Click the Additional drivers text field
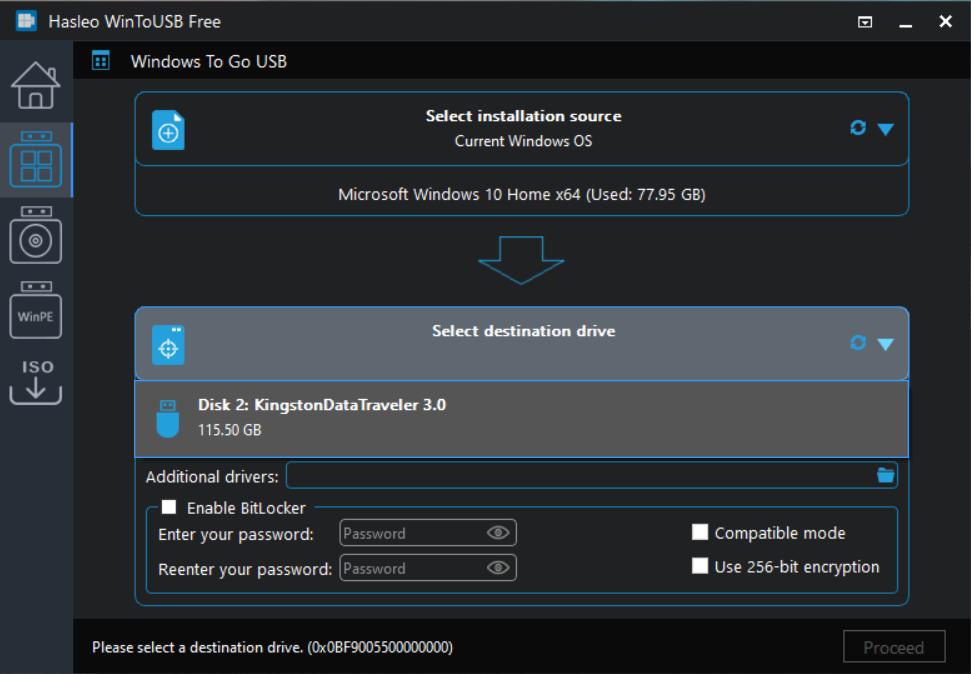The width and height of the screenshot is (971, 674). click(x=580, y=475)
